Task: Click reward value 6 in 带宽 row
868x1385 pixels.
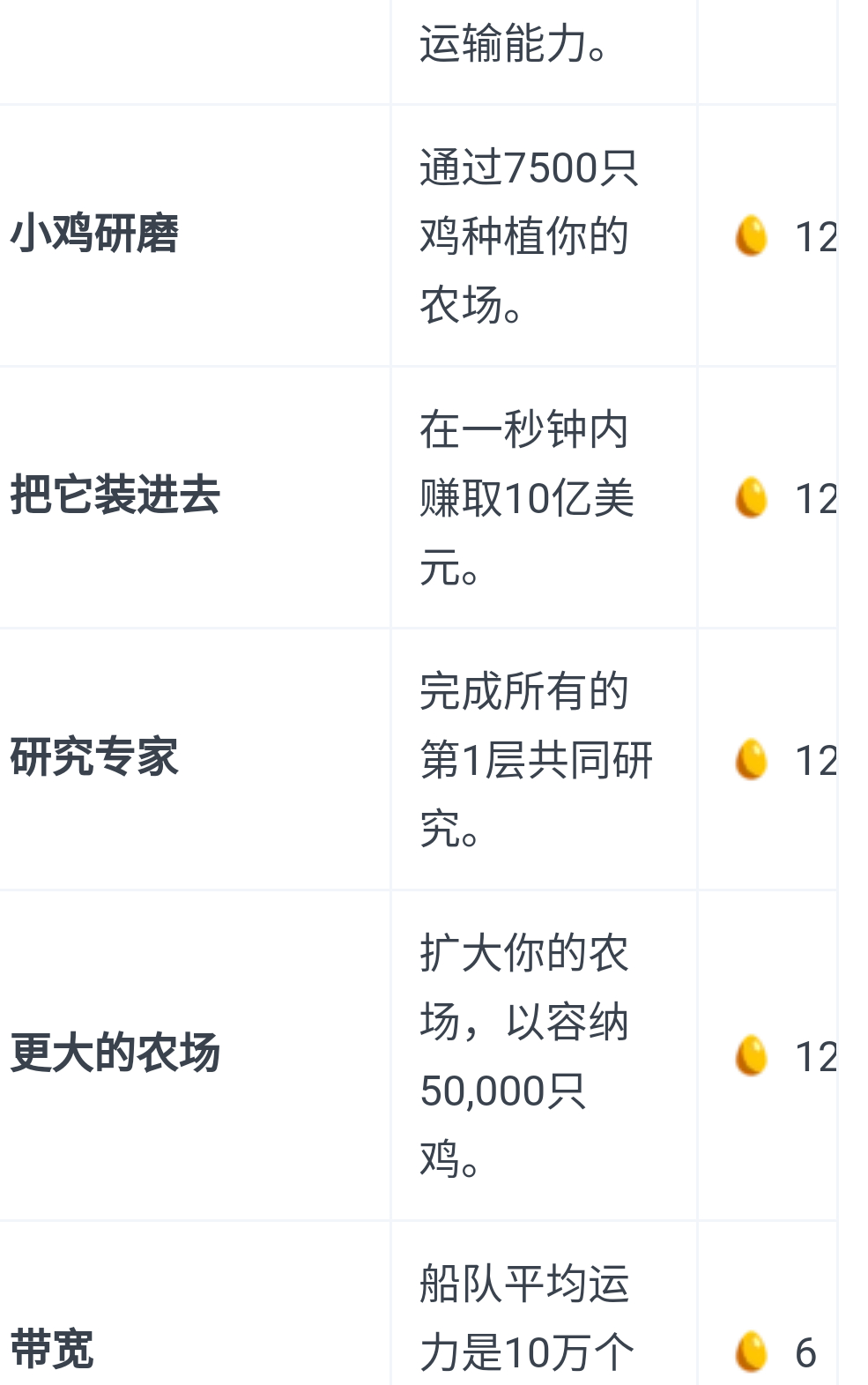Action: coord(805,1352)
